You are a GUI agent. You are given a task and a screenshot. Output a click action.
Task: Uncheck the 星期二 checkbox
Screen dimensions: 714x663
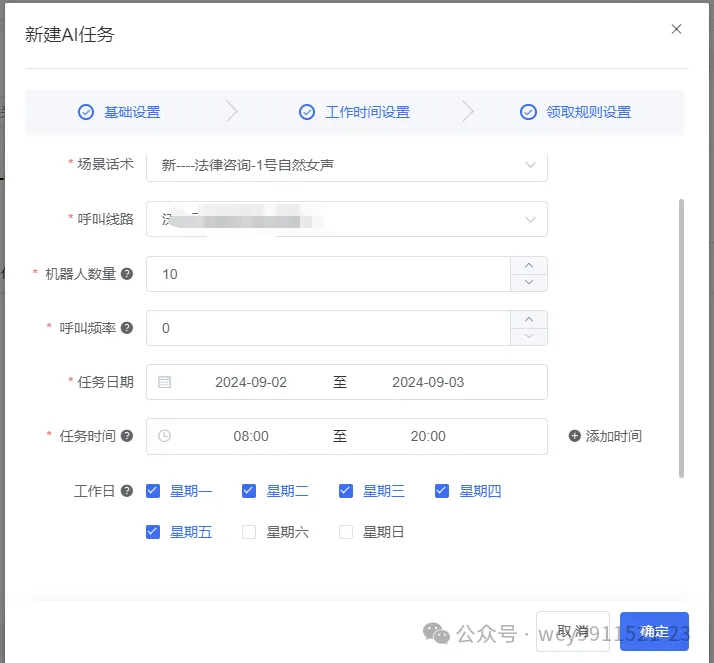249,491
